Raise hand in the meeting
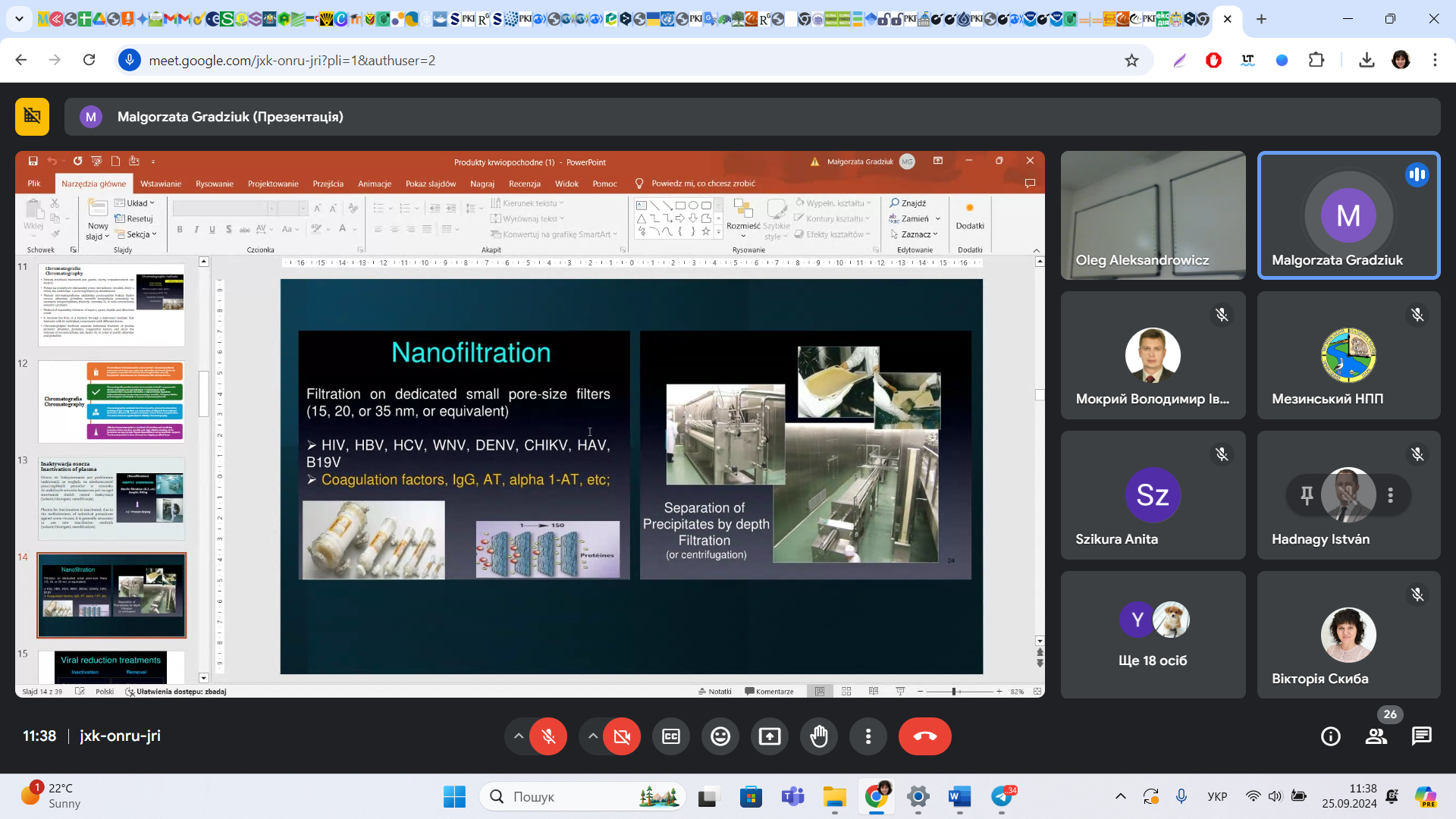Image resolution: width=1456 pixels, height=819 pixels. pos(819,736)
